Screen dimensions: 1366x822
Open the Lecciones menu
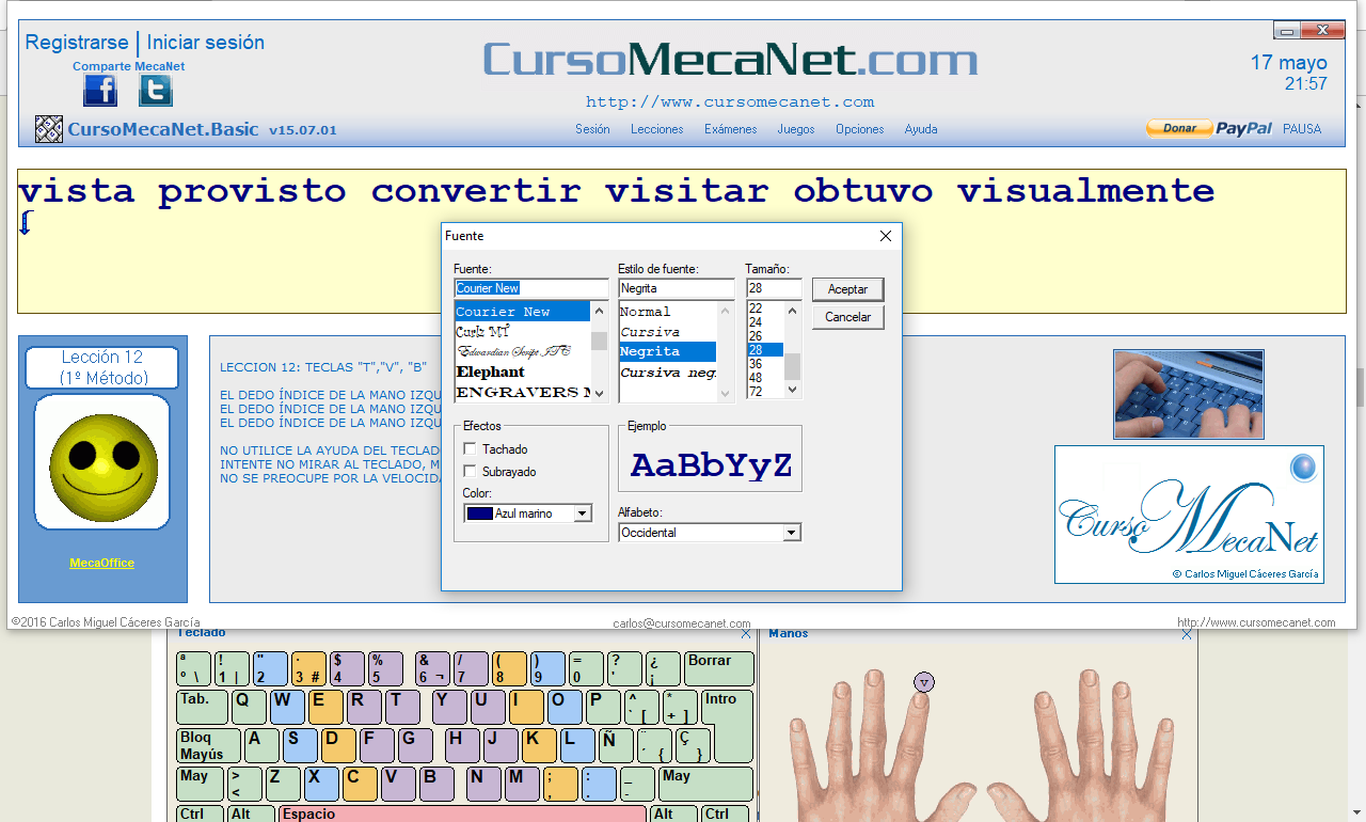(x=657, y=129)
